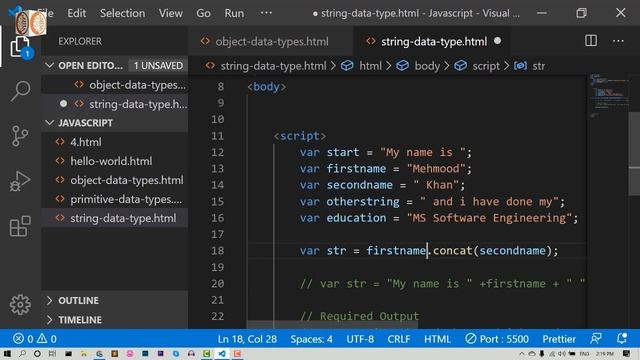Click the html cube icon in breadcrumb

click(x=347, y=66)
